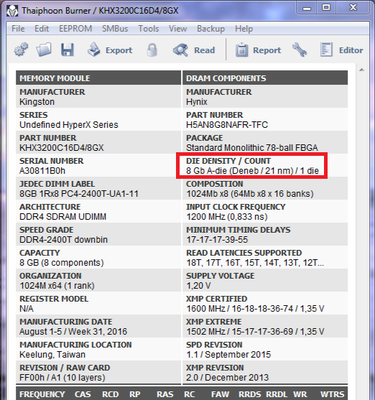375x400 pixels.
Task: Select the serial number A30811B0h
Action: [42, 171]
